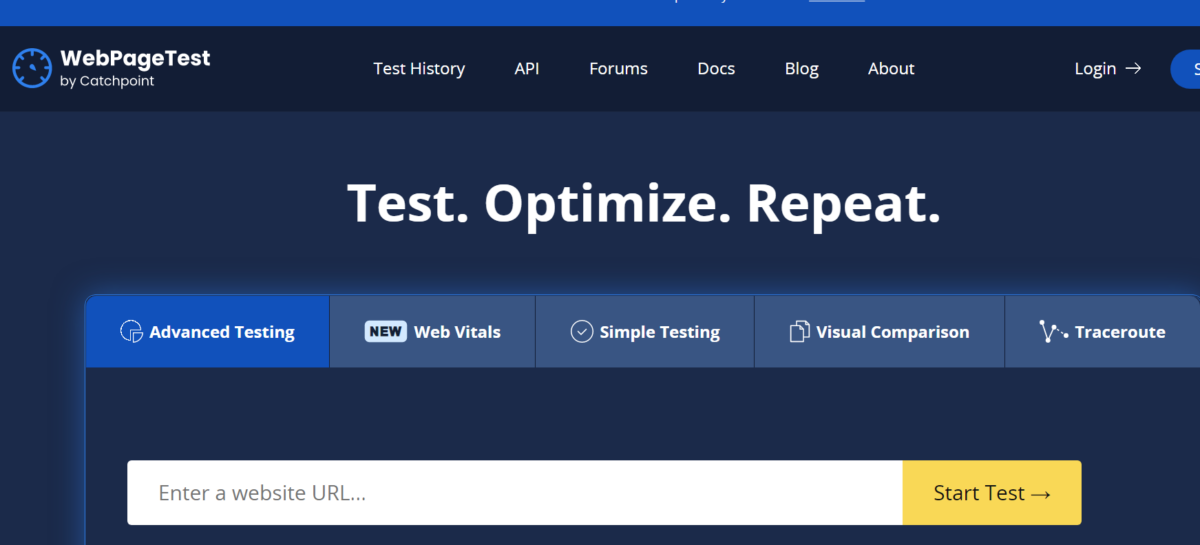
Task: Visit the Blog
Action: point(802,68)
